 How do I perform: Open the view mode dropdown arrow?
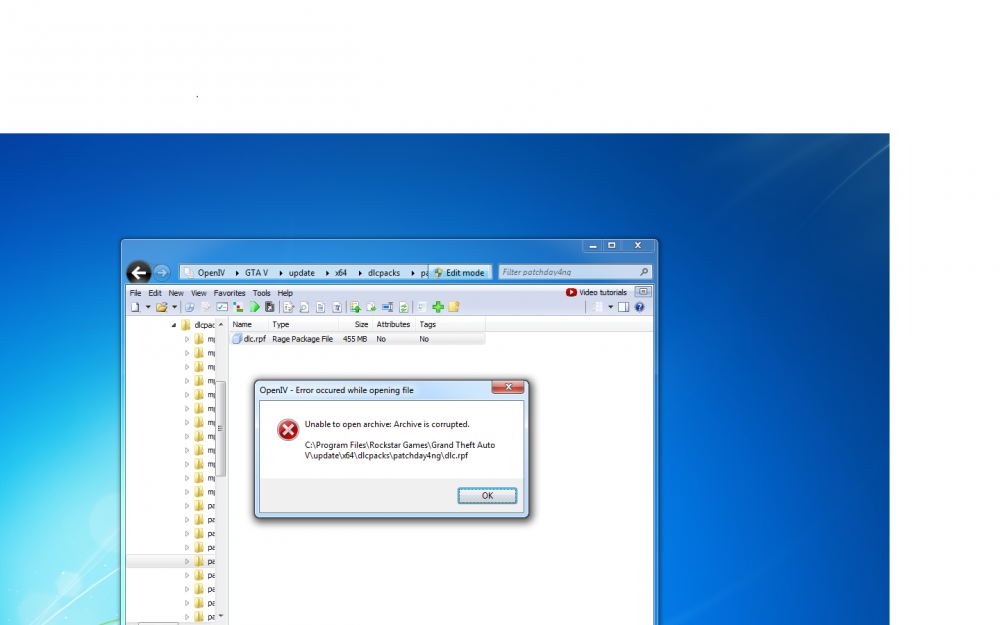(x=610, y=307)
